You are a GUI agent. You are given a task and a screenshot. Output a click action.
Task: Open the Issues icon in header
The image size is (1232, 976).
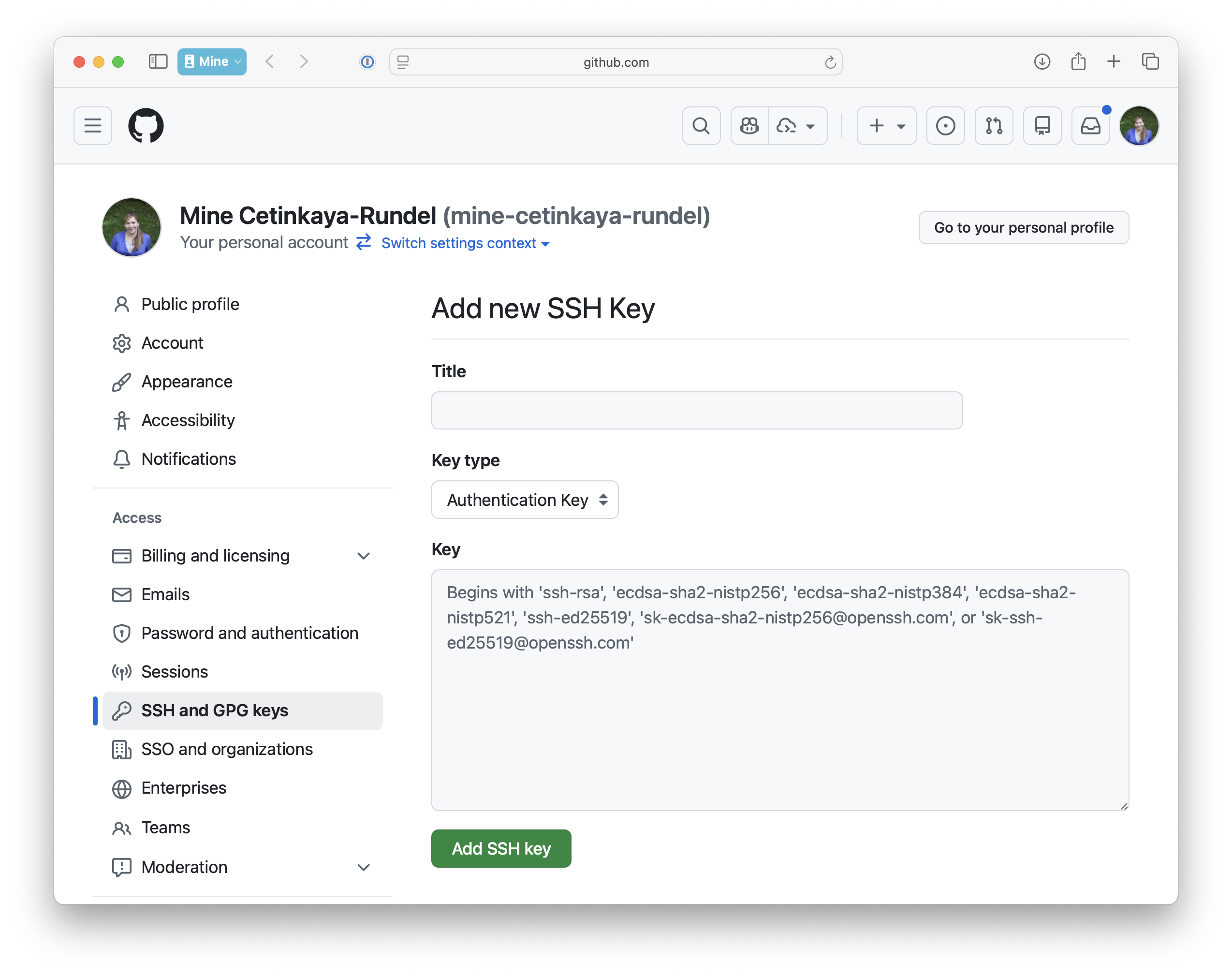coord(945,126)
